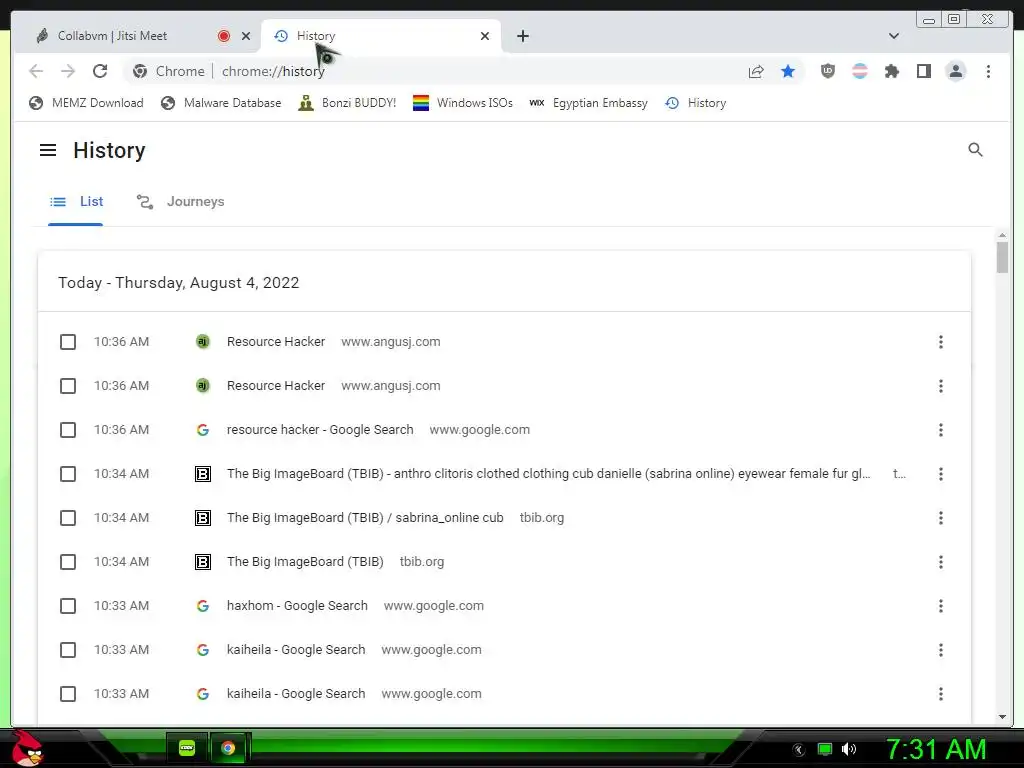The width and height of the screenshot is (1024, 768).
Task: Close the Collabvm Jitsi Meet tab
Action: (x=246, y=36)
